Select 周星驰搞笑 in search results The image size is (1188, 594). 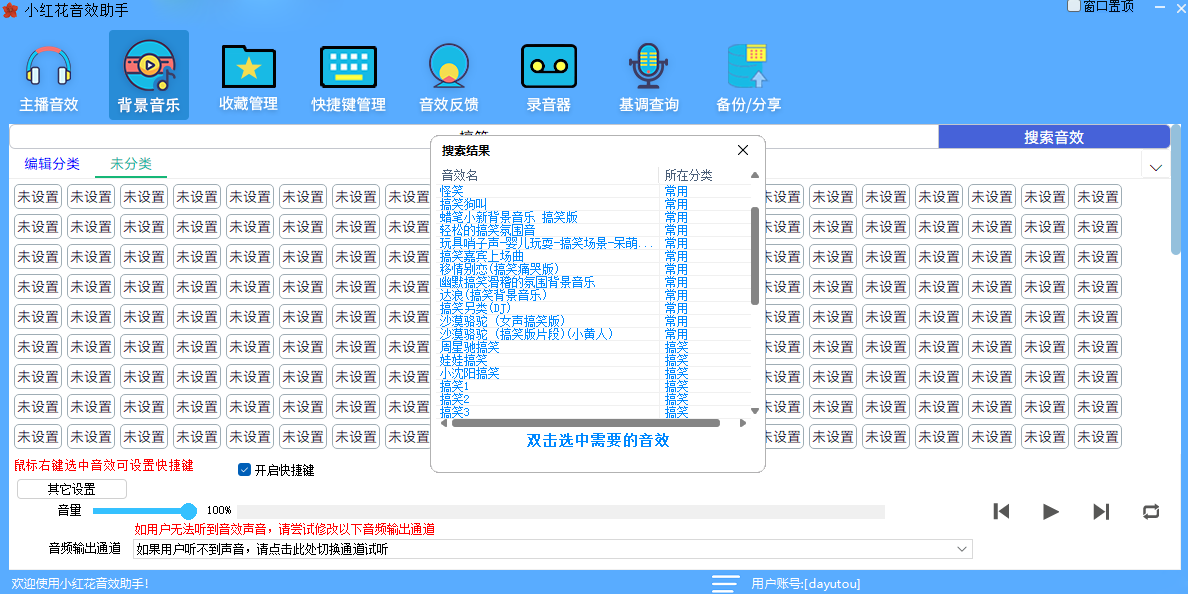470,347
